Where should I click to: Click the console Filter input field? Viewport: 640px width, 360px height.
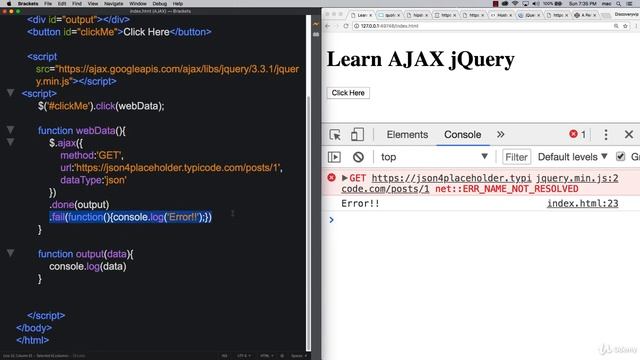point(516,157)
